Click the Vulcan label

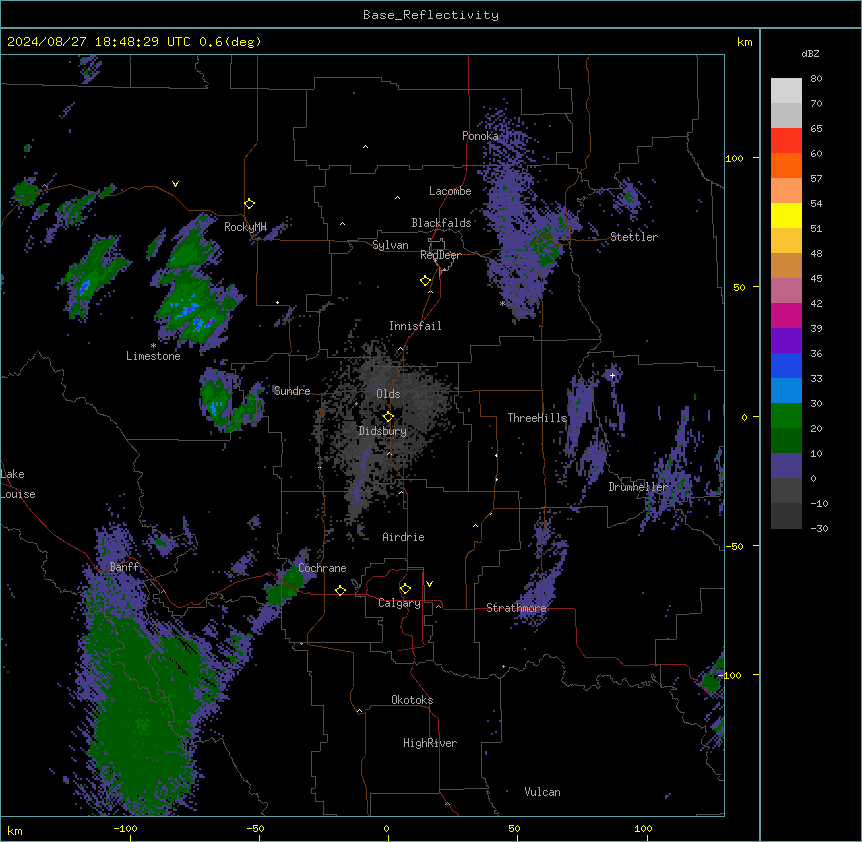click(543, 792)
